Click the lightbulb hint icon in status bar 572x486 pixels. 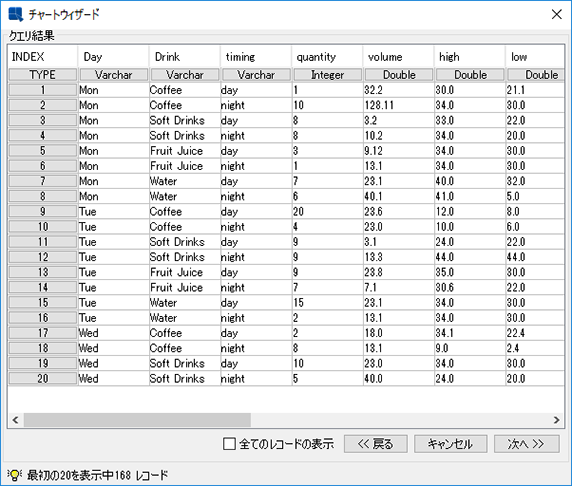14,475
